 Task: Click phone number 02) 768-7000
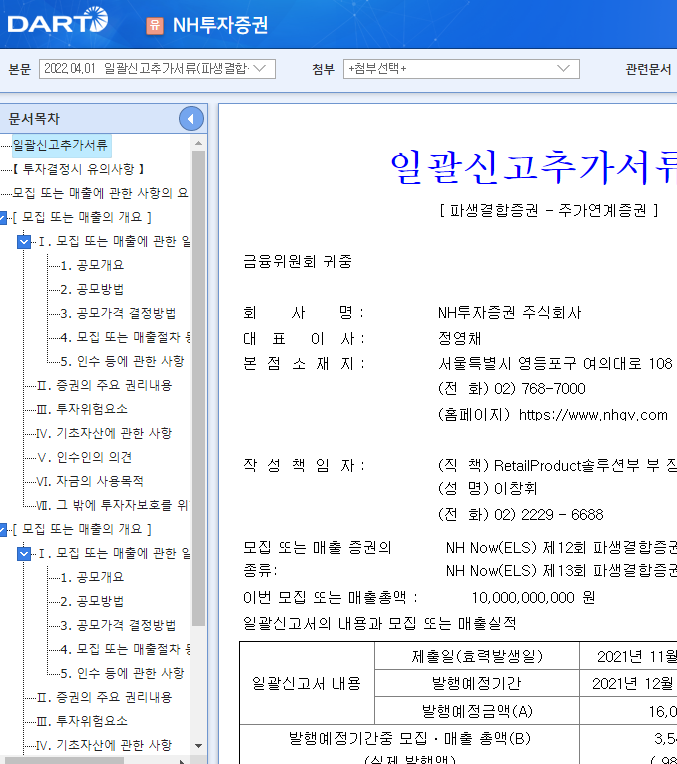point(540,388)
